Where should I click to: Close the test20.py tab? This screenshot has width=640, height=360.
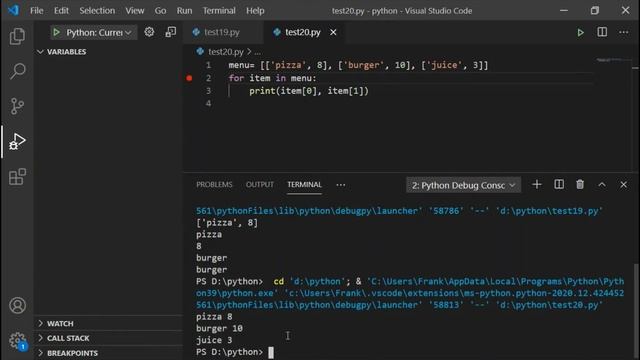pyautogui.click(x=333, y=32)
